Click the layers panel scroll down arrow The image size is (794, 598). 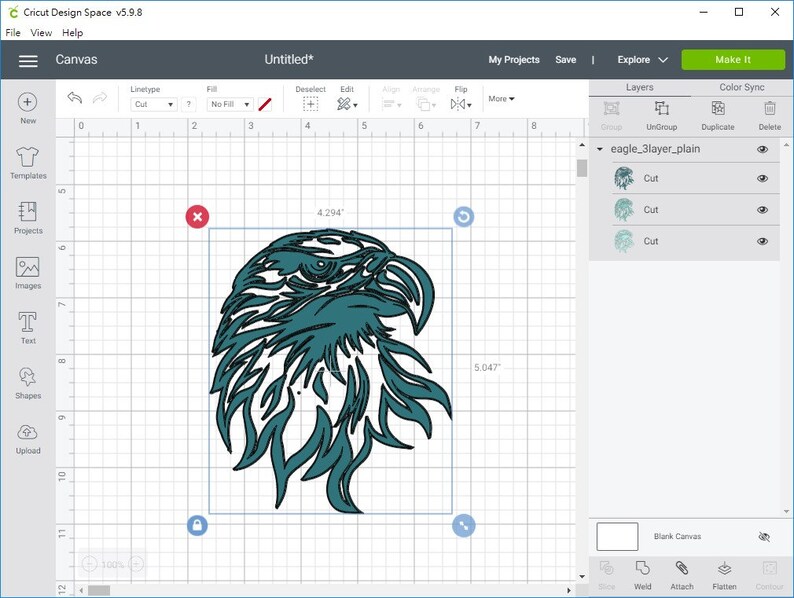[x=787, y=512]
